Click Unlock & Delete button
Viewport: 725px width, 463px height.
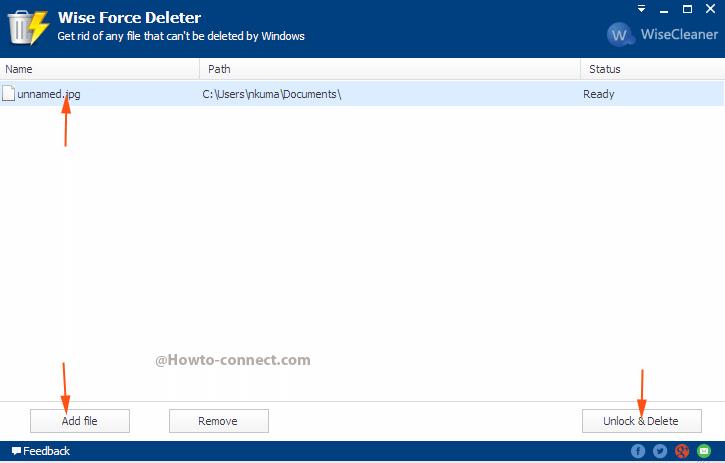(642, 421)
